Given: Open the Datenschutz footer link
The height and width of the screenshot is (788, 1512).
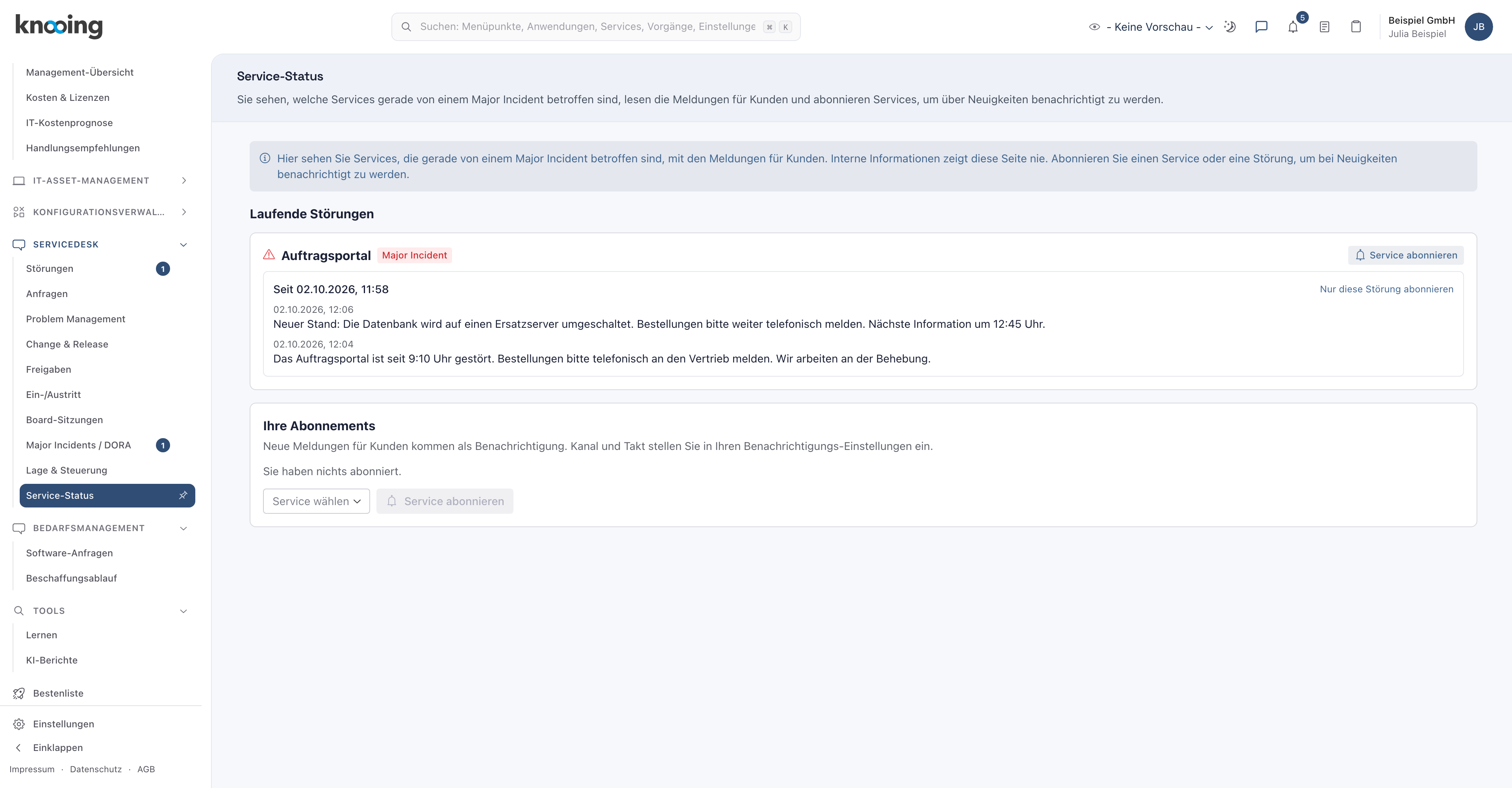Looking at the screenshot, I should 96,769.
